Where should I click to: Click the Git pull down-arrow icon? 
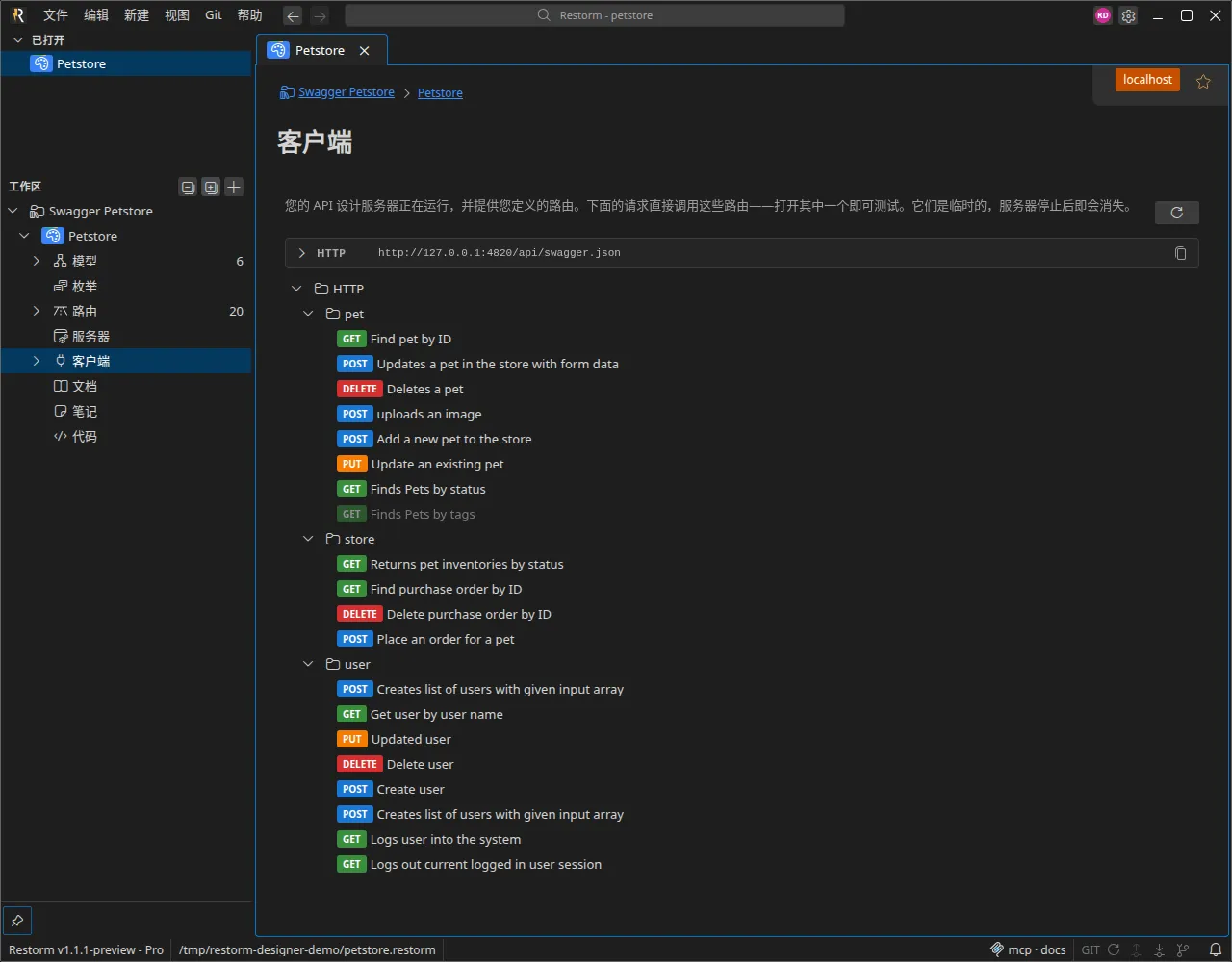pos(1160,949)
